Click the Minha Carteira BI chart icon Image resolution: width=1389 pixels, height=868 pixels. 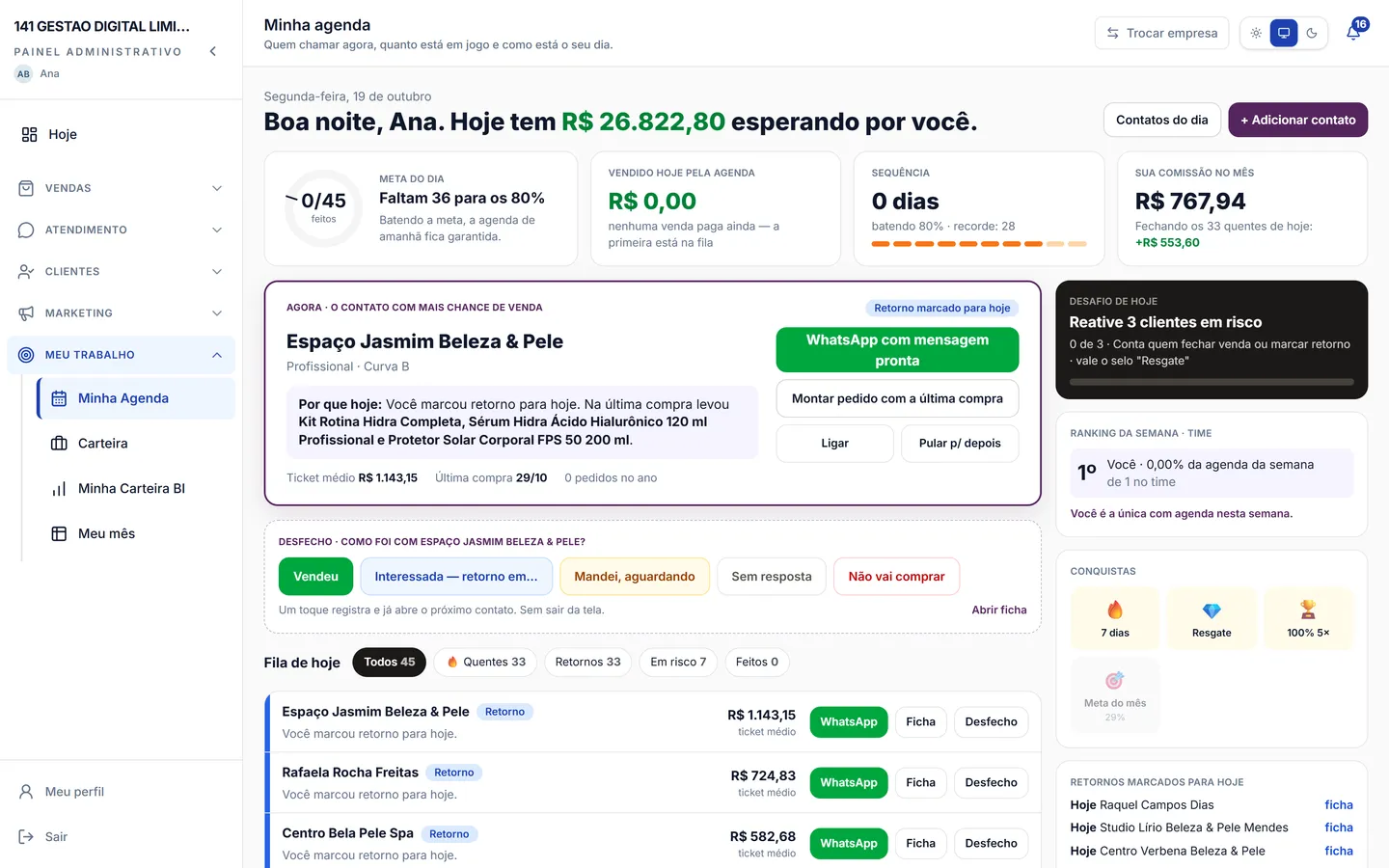[x=59, y=489]
